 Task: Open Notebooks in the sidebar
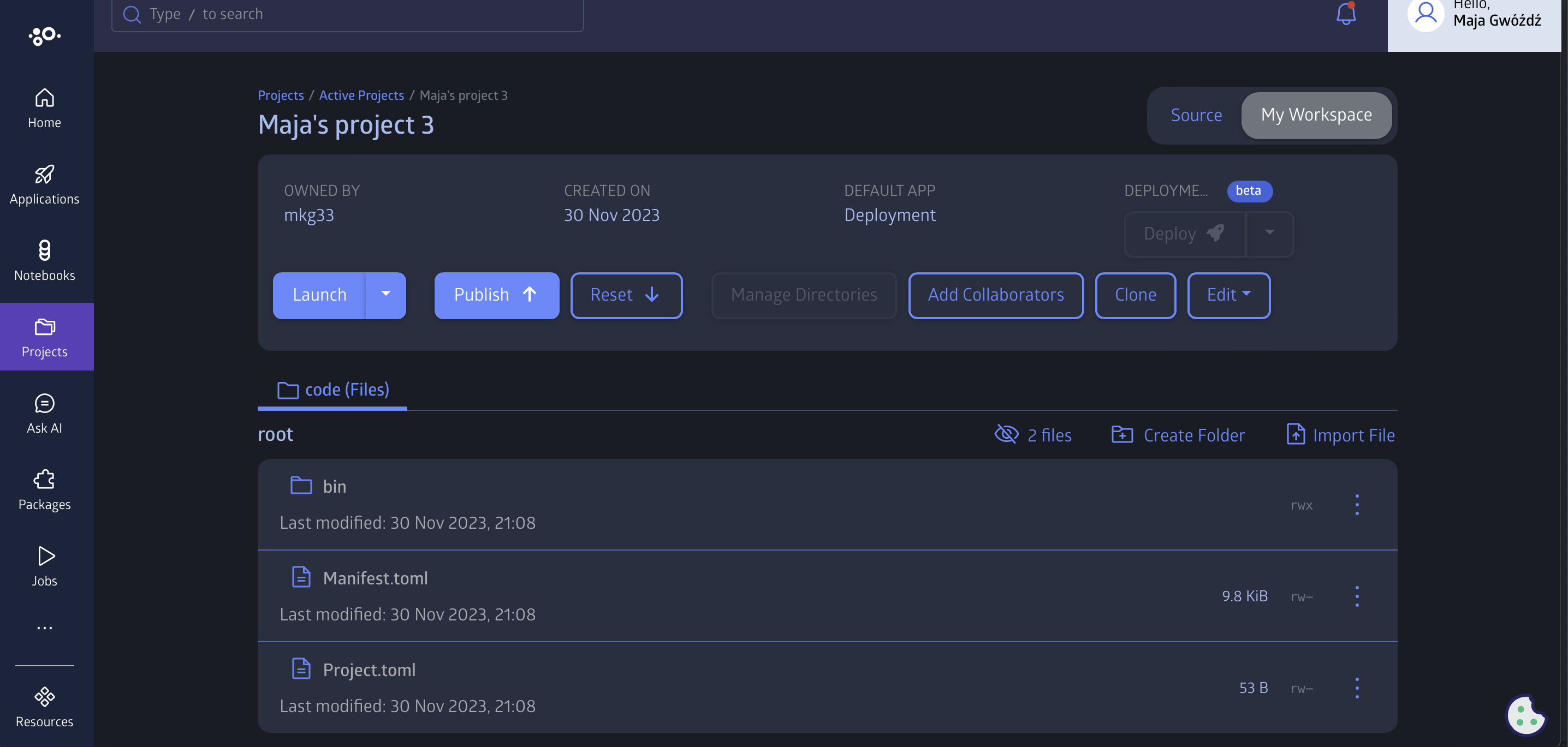pyautogui.click(x=44, y=261)
